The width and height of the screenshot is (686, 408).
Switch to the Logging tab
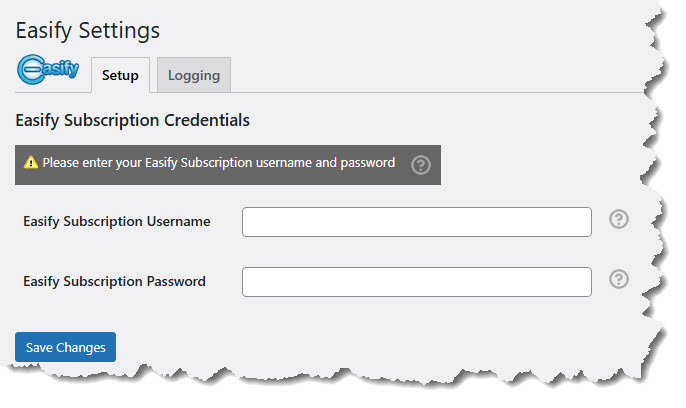(x=194, y=76)
